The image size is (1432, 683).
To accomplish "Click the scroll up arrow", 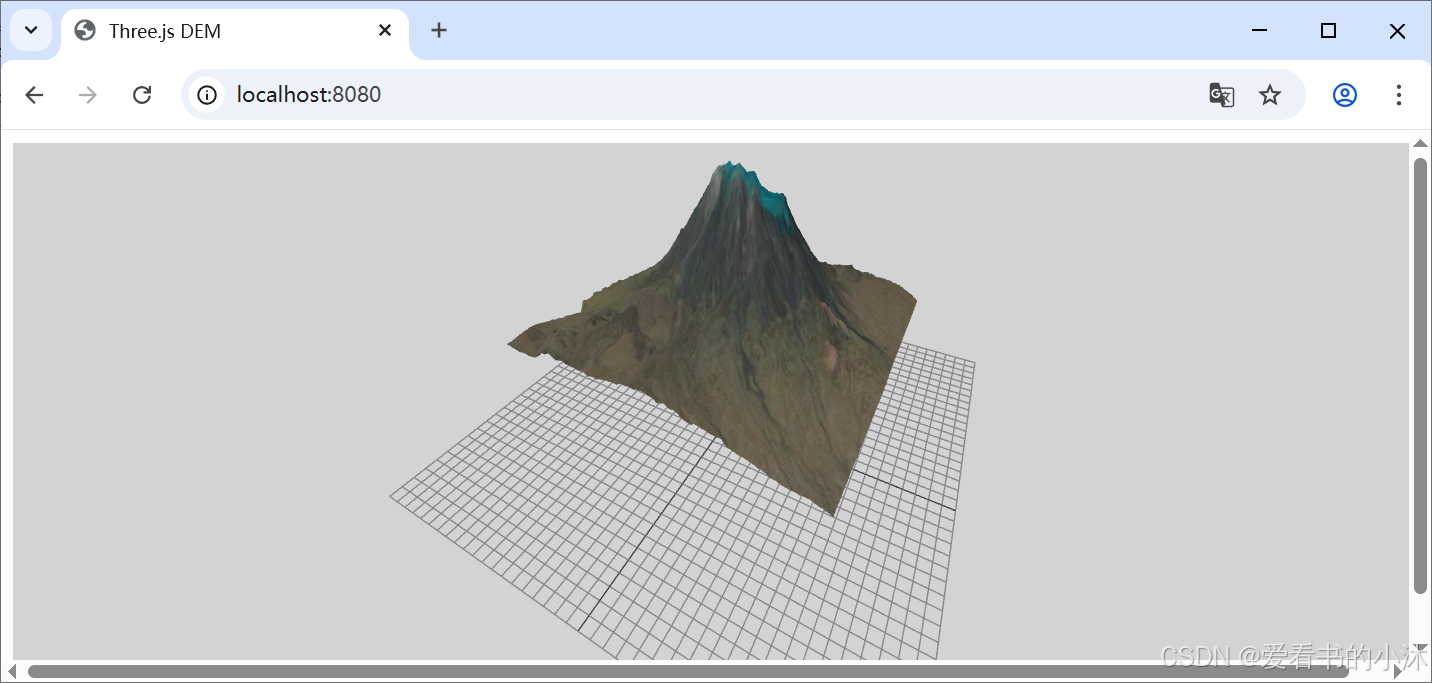I will click(1420, 144).
